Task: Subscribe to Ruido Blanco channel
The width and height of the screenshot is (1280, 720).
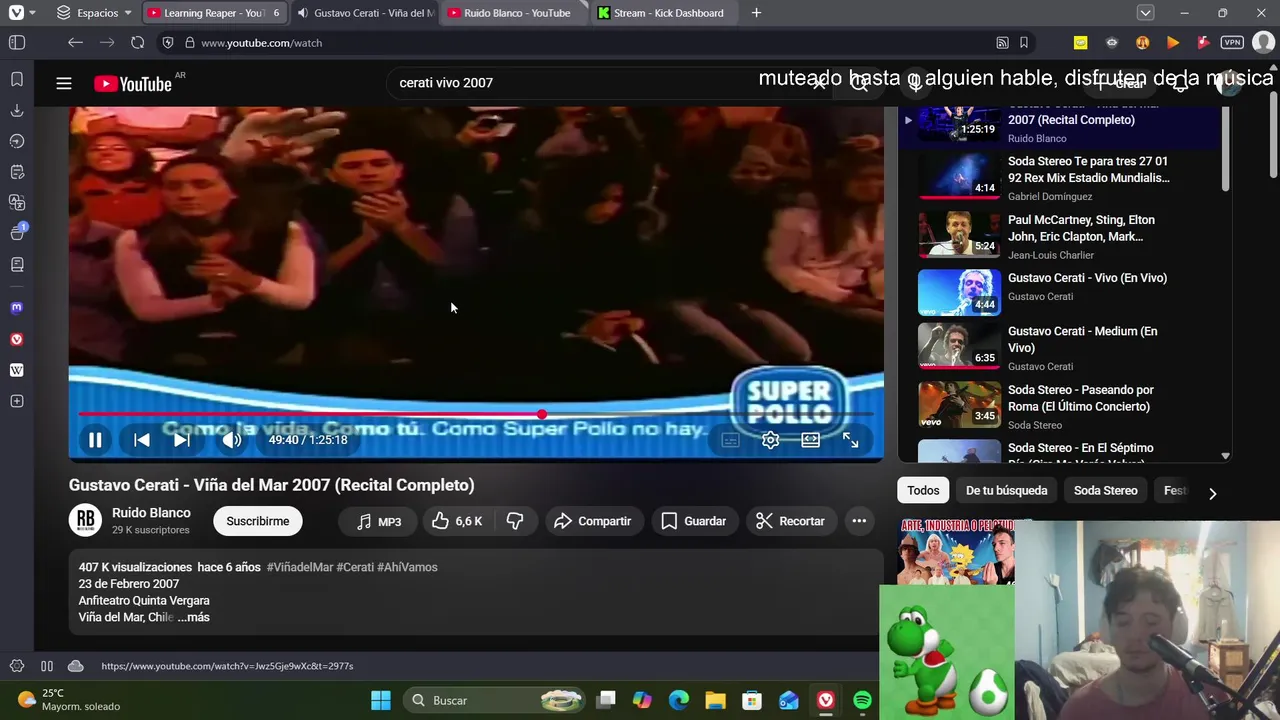Action: 257,521
